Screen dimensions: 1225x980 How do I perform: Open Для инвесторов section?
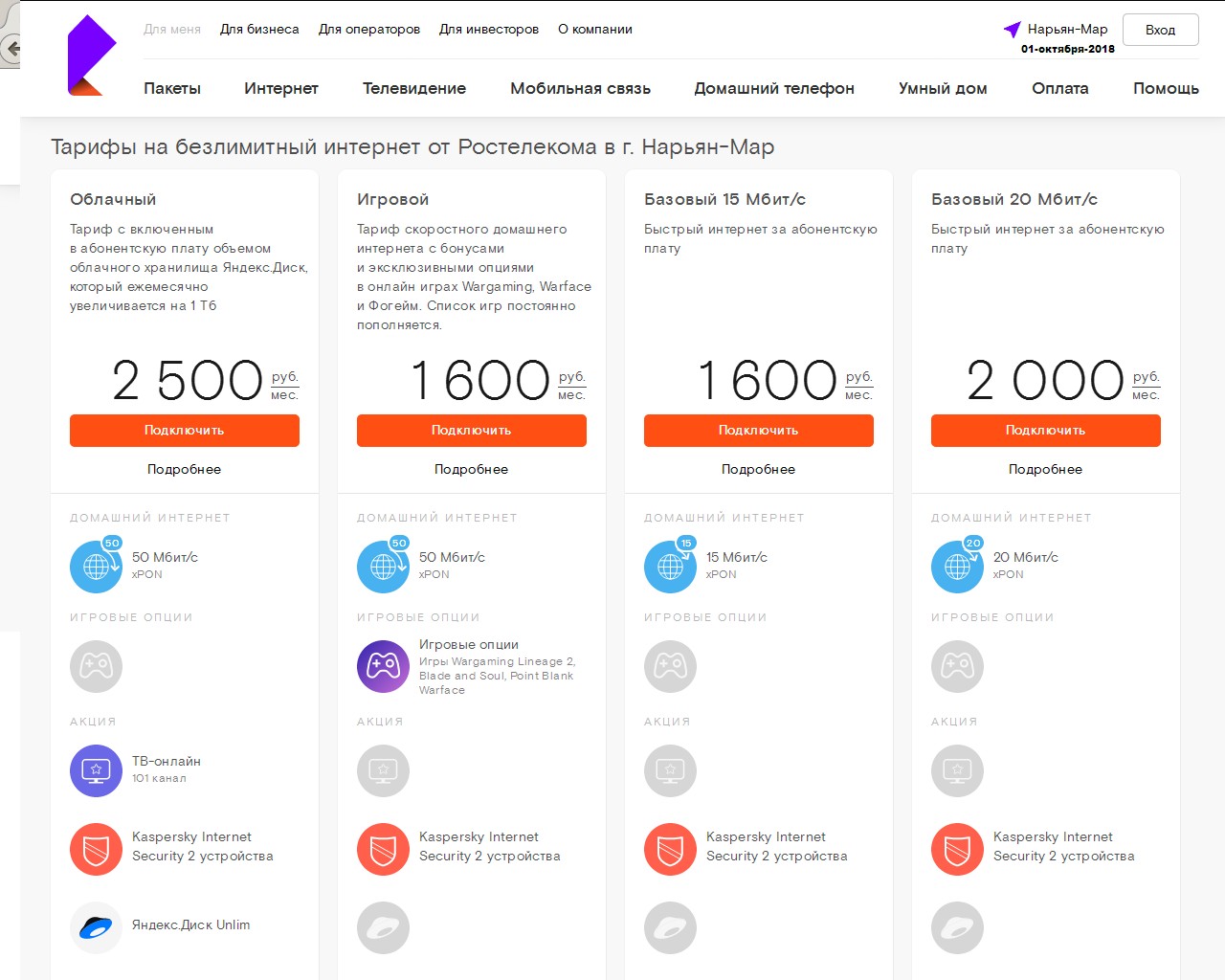489,30
